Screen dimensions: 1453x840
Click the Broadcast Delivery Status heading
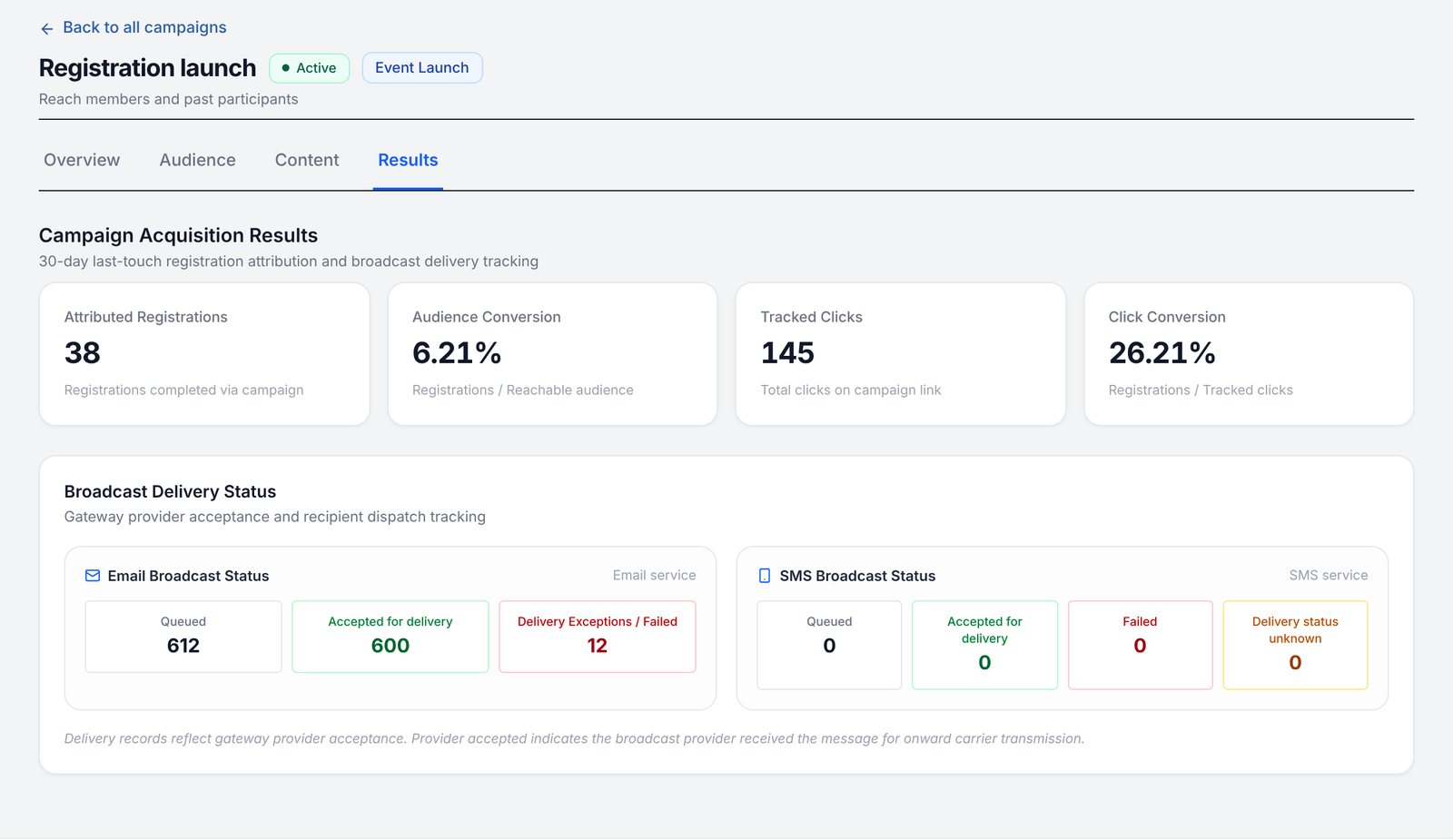coord(170,491)
